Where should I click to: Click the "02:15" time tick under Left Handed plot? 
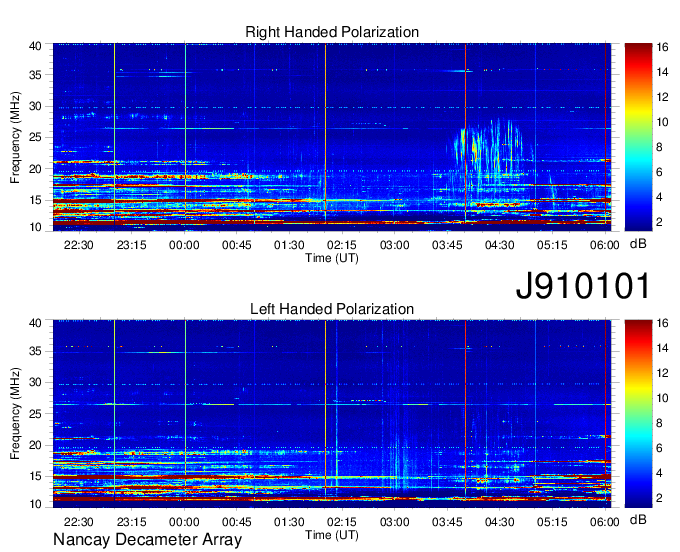(x=342, y=522)
